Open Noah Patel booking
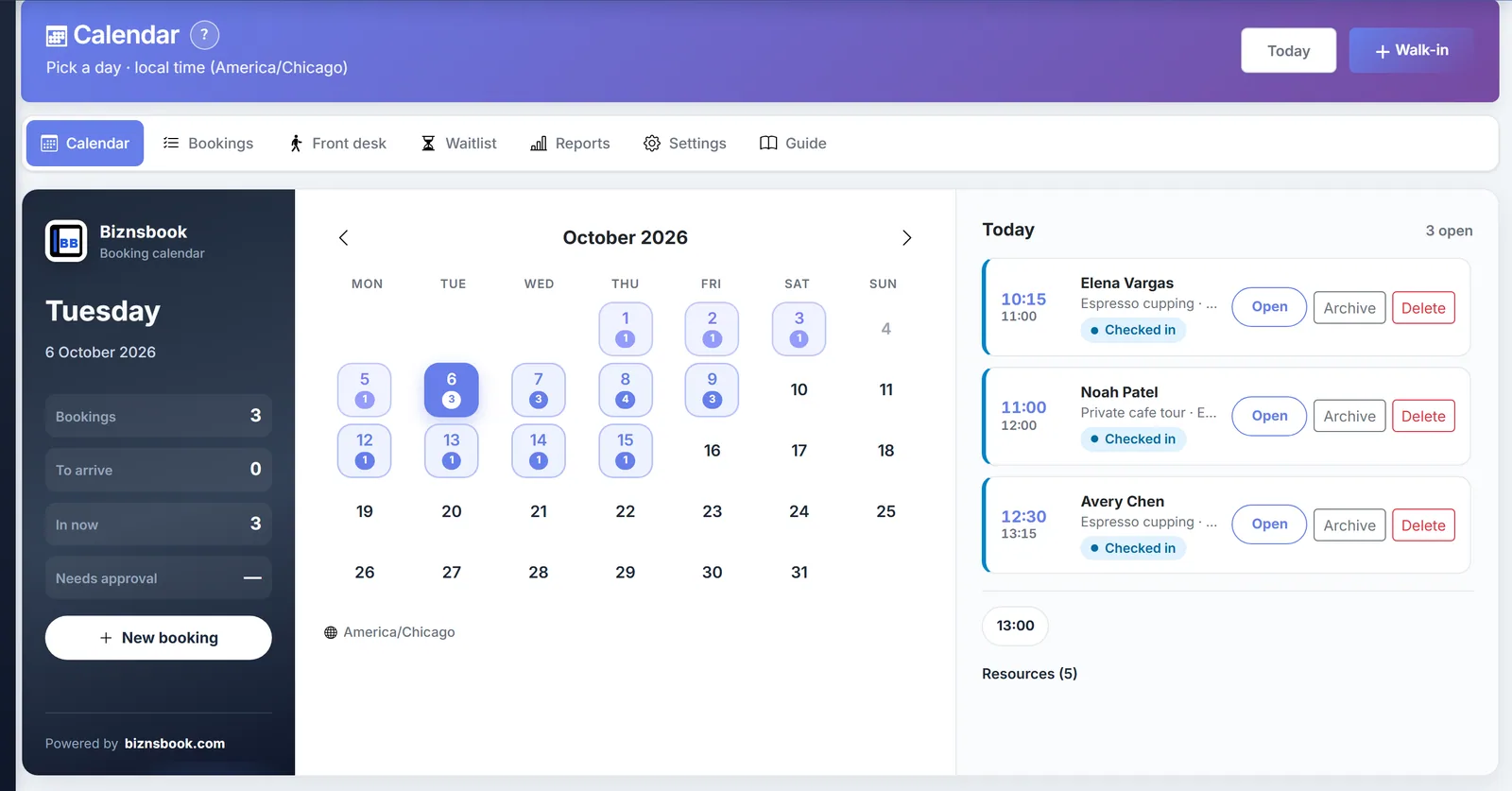 [x=1269, y=416]
